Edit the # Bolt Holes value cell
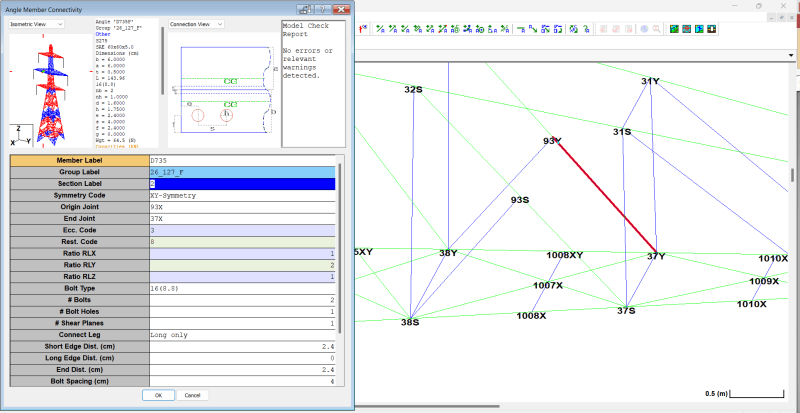Screen dimensions: 800x413 (x=242, y=311)
